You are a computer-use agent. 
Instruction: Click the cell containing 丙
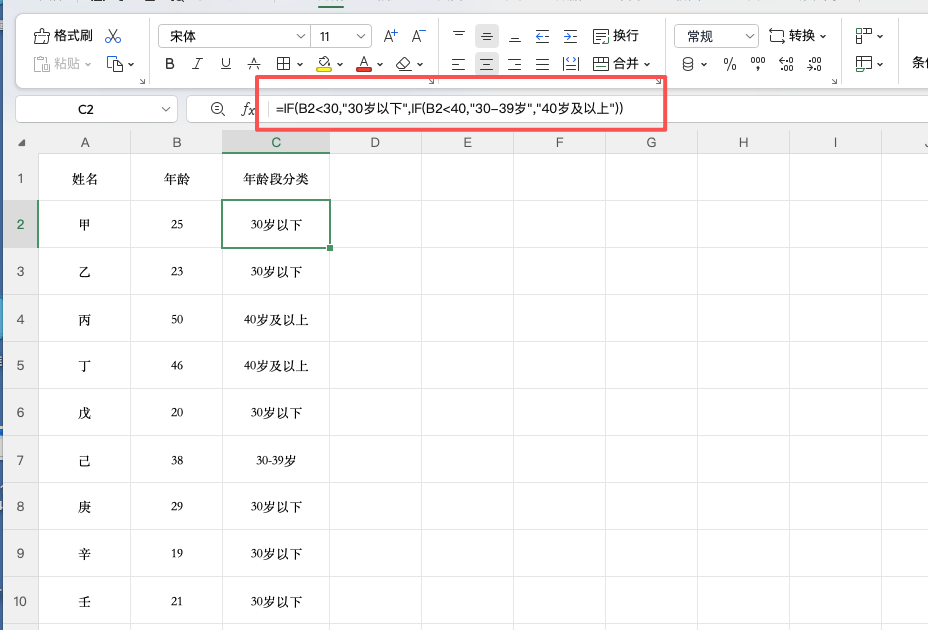(x=85, y=320)
